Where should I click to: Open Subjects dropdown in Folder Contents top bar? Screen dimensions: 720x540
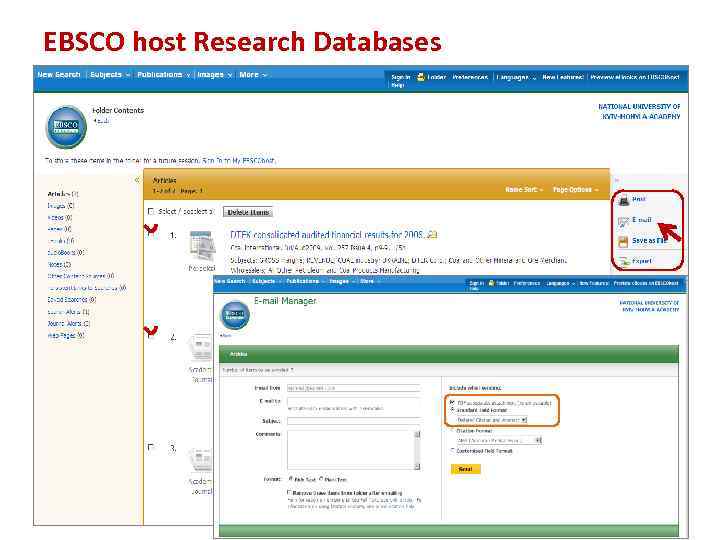[x=110, y=74]
